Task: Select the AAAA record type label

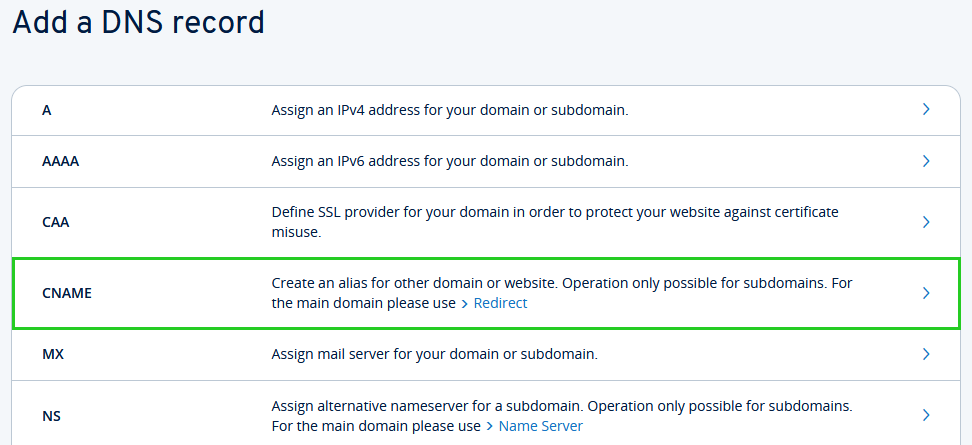Action: (60, 161)
